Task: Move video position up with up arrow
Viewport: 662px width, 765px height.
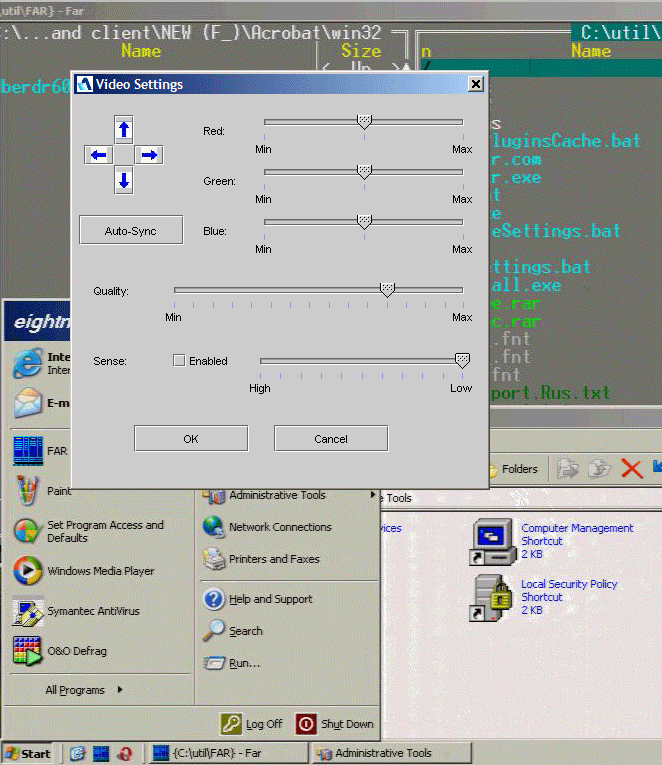Action: [124, 130]
